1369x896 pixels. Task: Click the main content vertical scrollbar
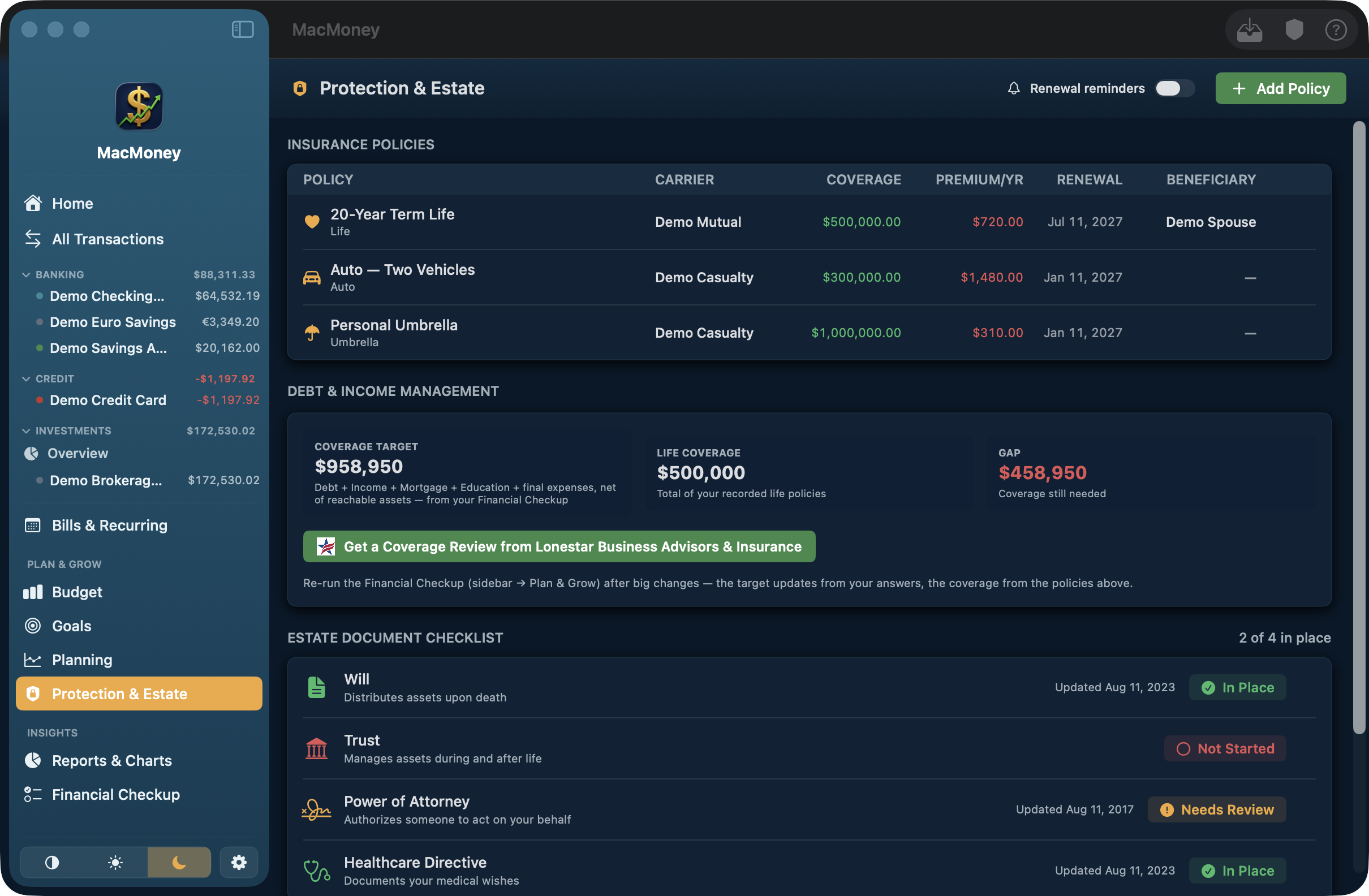1359,427
